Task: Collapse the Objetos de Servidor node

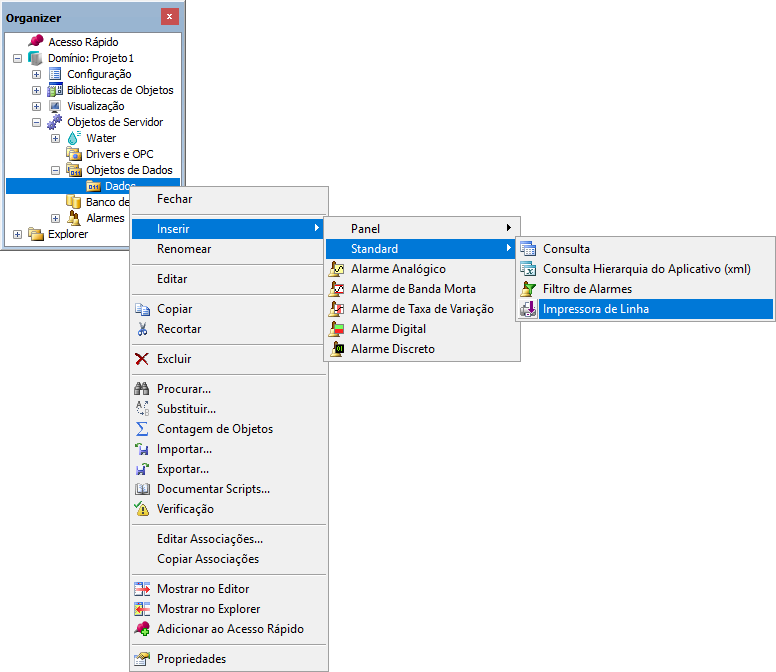Action: pos(37,122)
